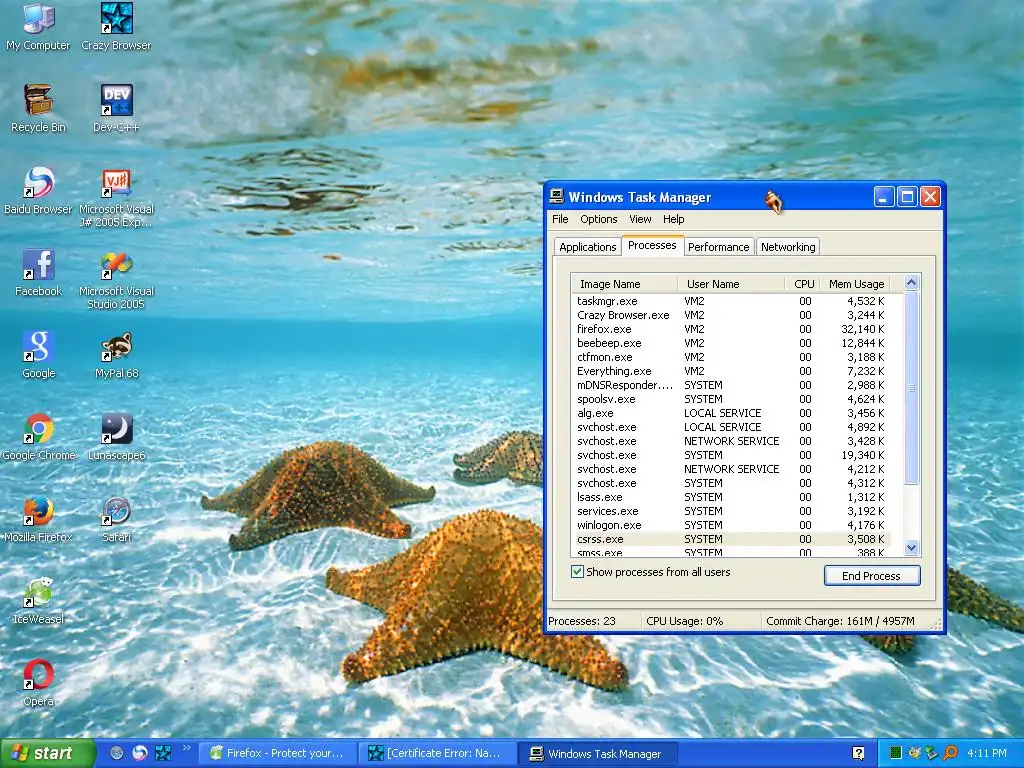
Task: Launch Baidu Browser from quick launch bar
Action: tap(140, 753)
